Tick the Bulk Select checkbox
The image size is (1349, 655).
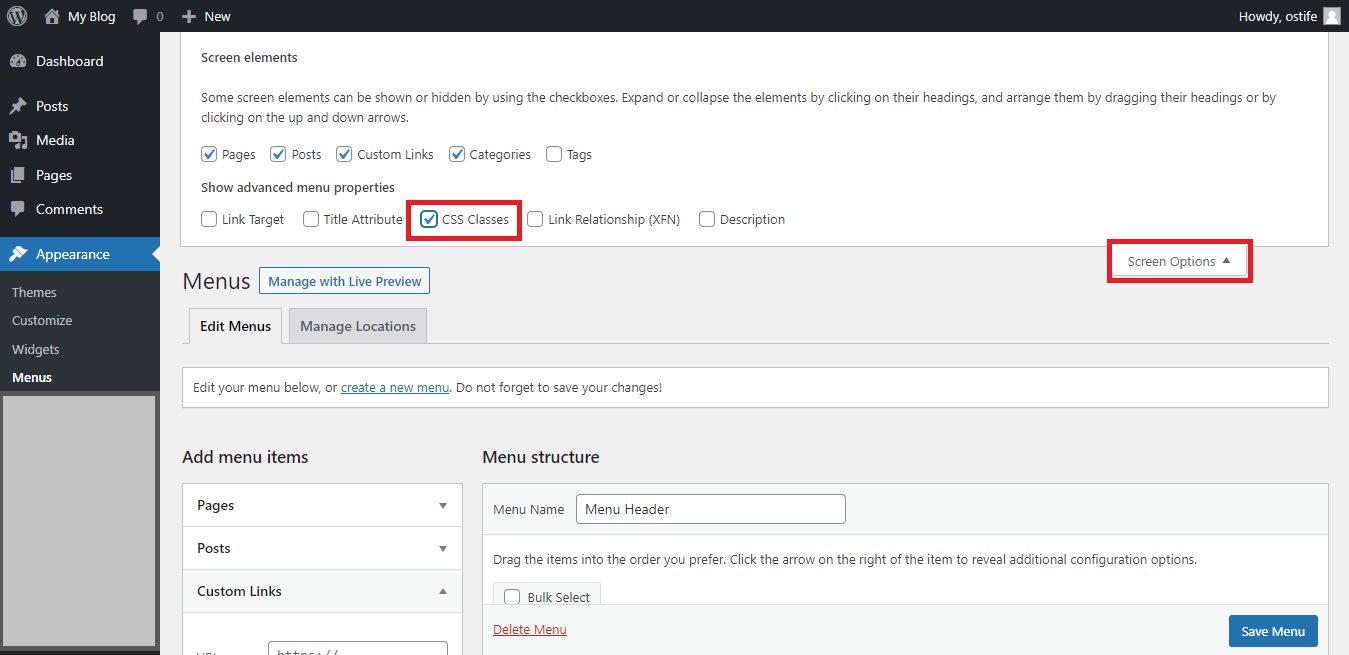(x=512, y=597)
